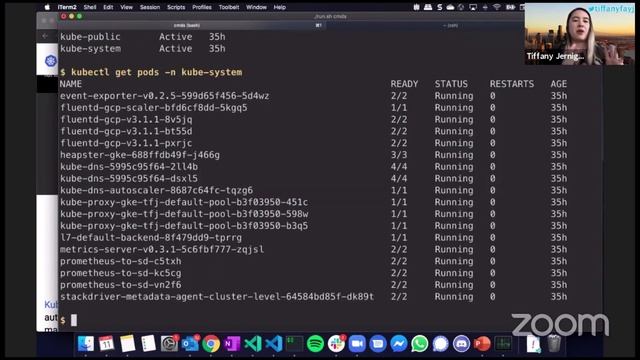Open Signal from the dock
This screenshot has height=360, width=640.
(440, 344)
